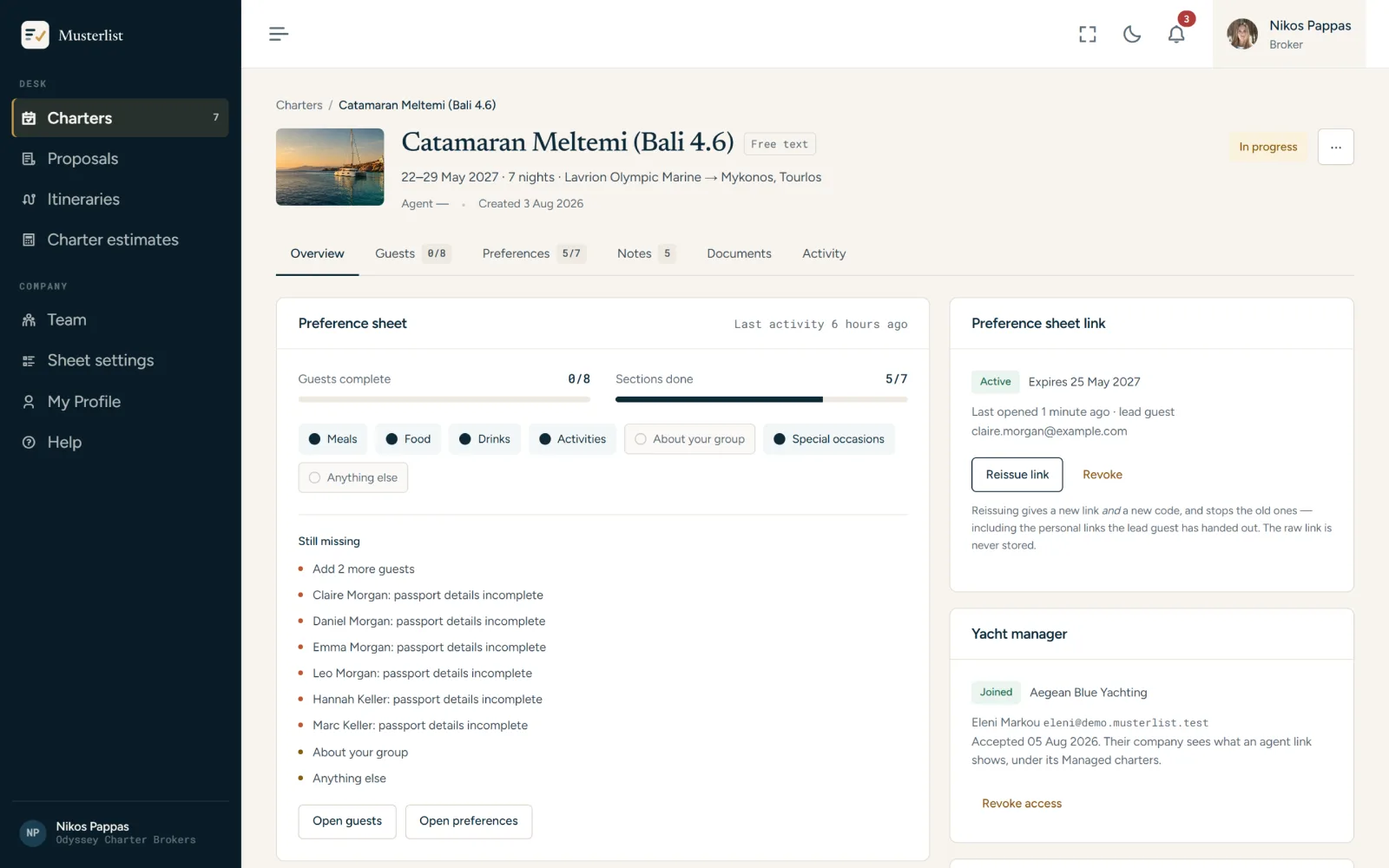Click the Sheet settings icon in the sidebar
Image resolution: width=1389 pixels, height=868 pixels.
29,361
